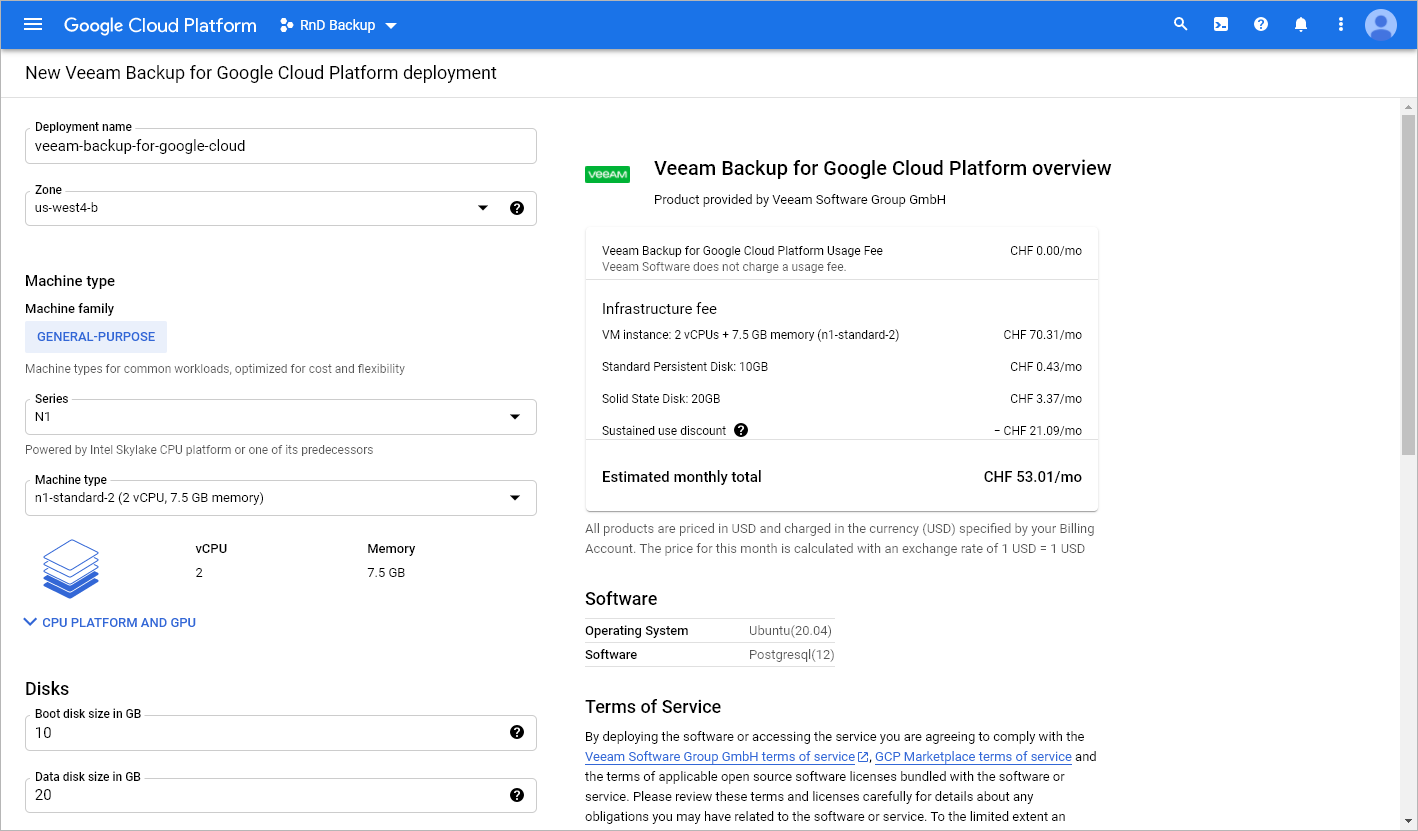Click Data disk size help icon
Viewport: 1418px width, 831px height.
tap(517, 795)
